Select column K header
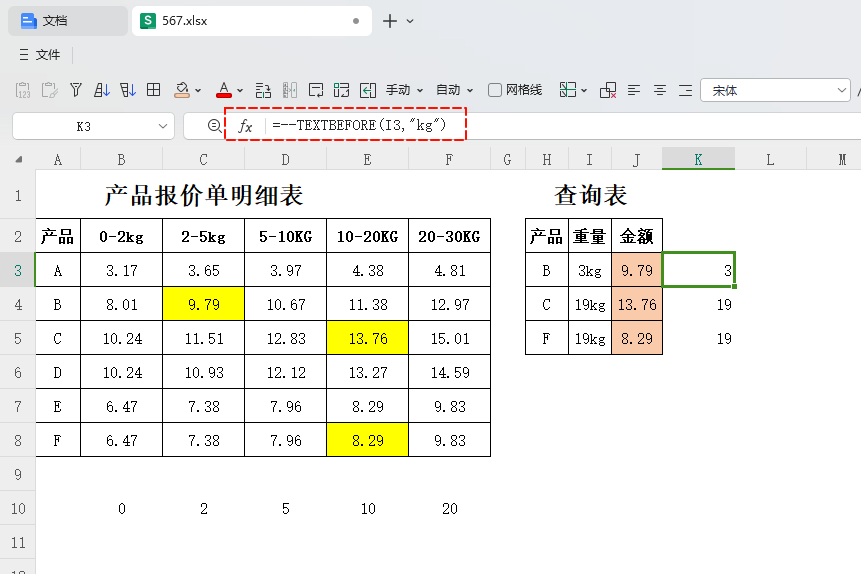861x574 pixels. 698,159
